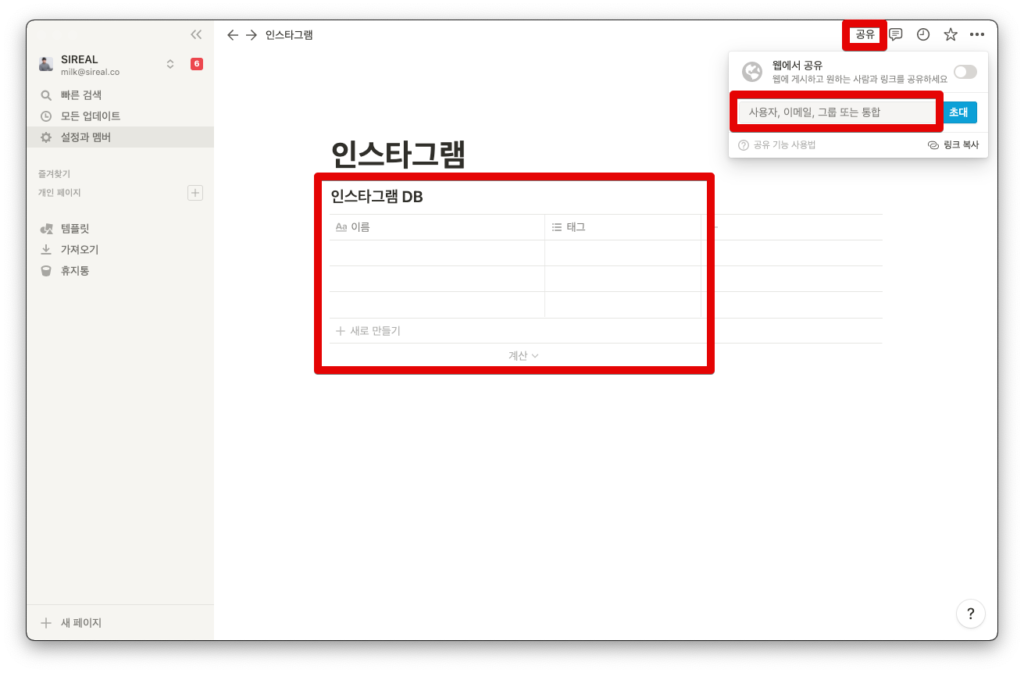Click the 즐겨찾기 section label

[x=54, y=174]
